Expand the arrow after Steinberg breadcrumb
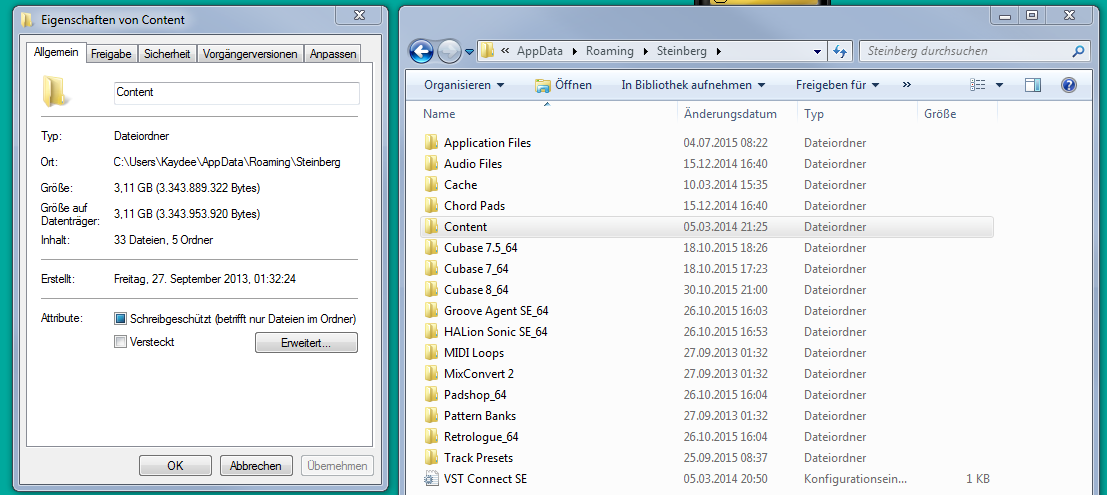 point(719,52)
